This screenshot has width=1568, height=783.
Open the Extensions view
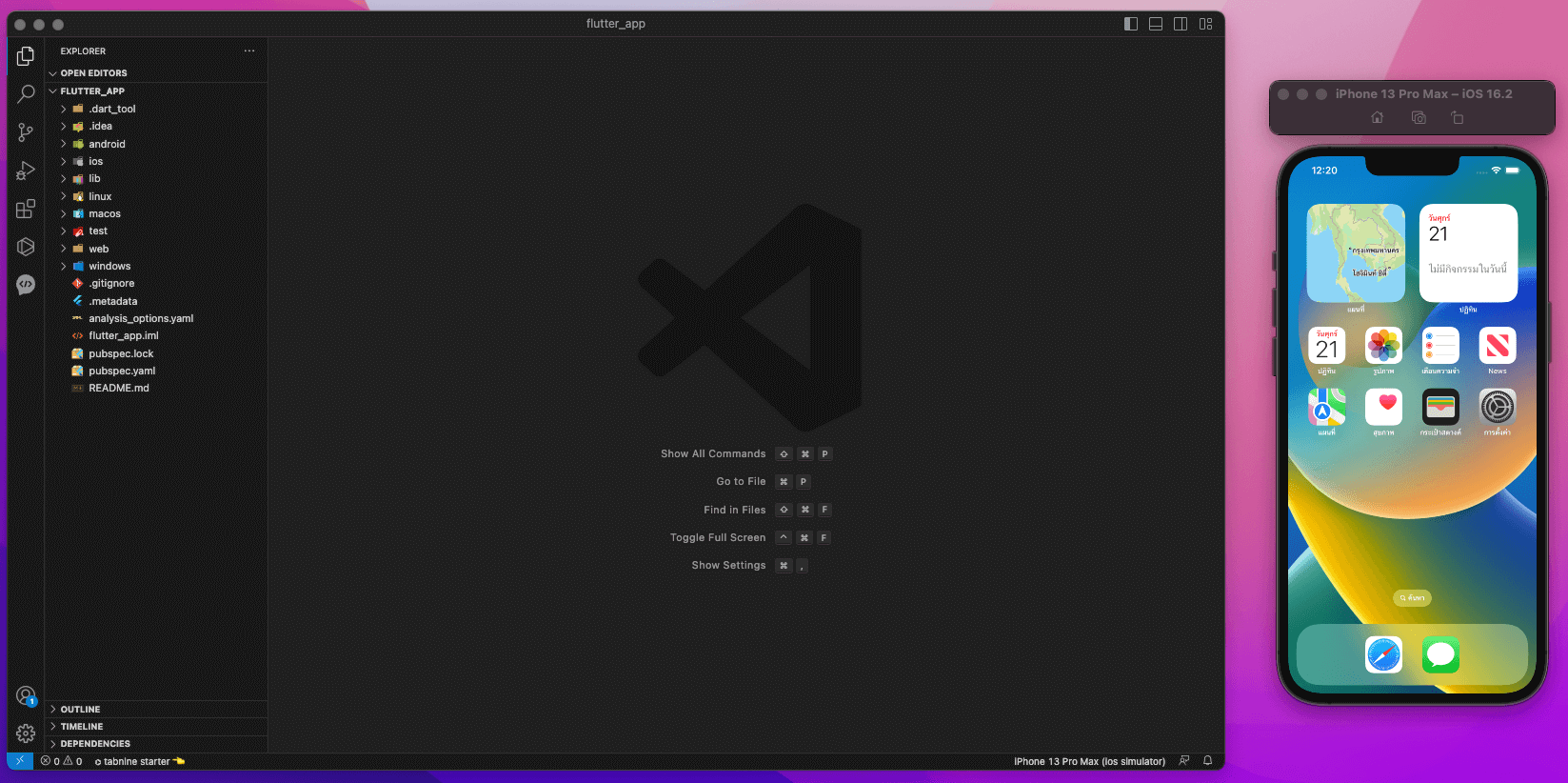[26, 209]
